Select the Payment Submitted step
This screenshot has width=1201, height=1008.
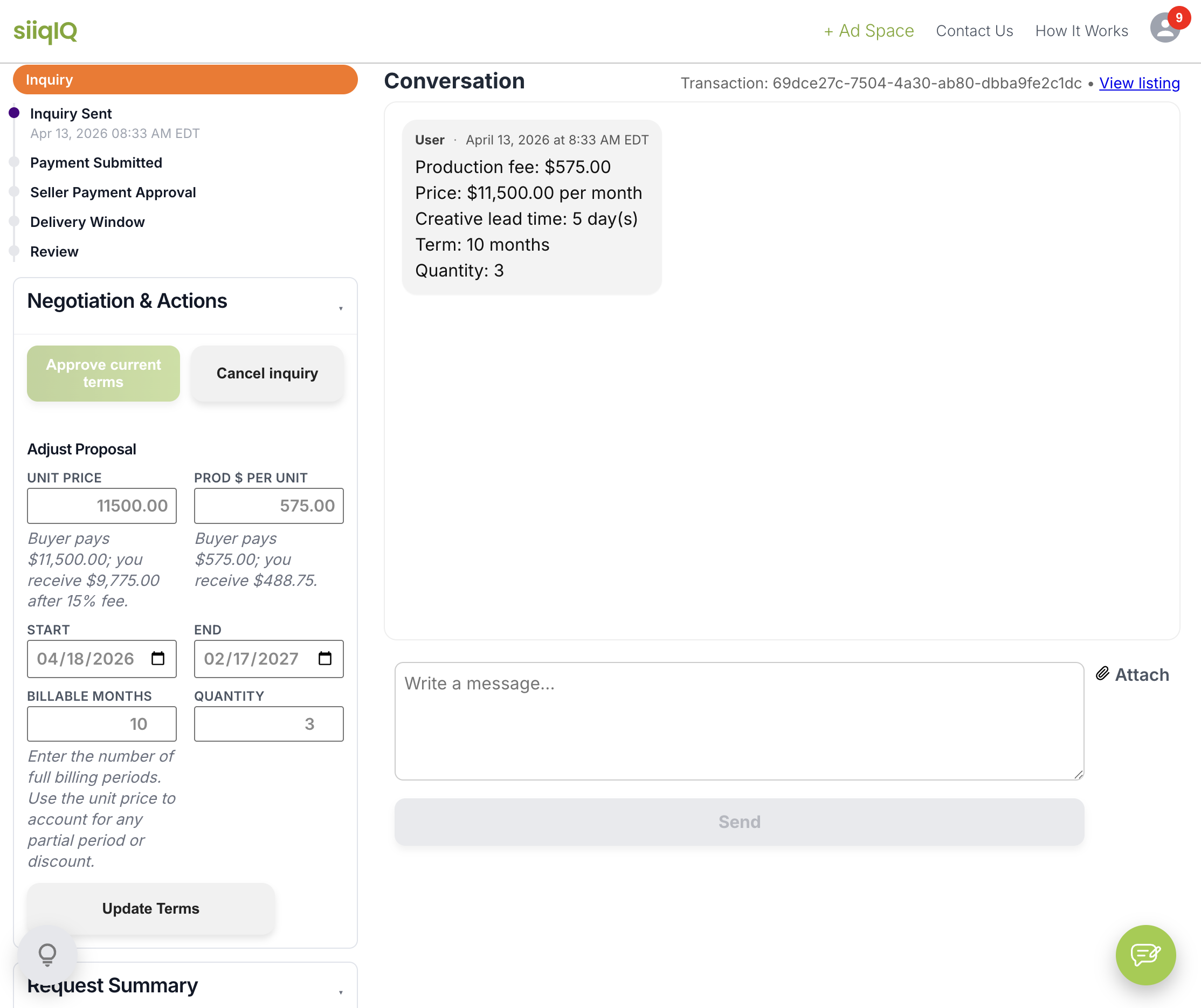(x=96, y=162)
